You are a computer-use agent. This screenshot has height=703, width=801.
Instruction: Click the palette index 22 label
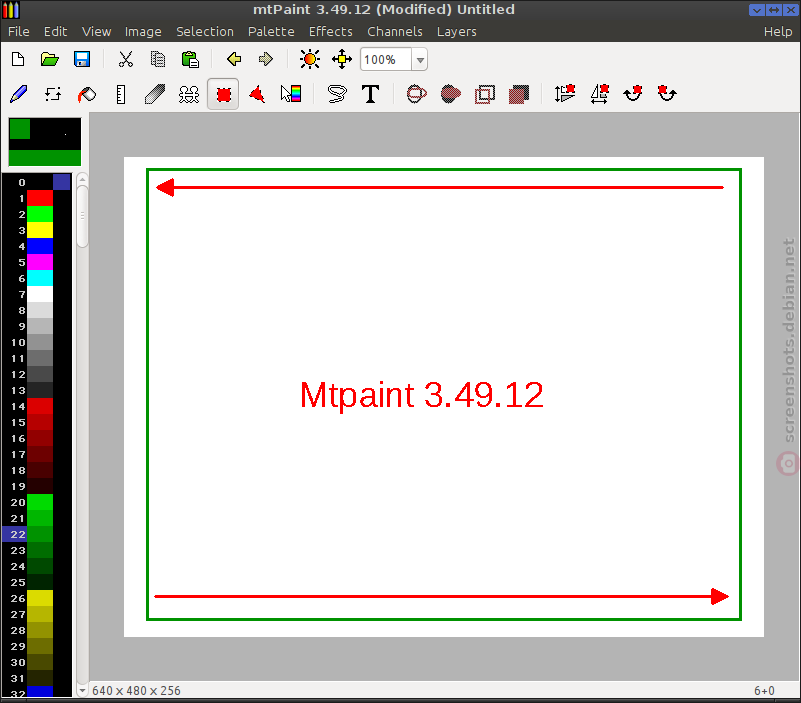(x=18, y=534)
